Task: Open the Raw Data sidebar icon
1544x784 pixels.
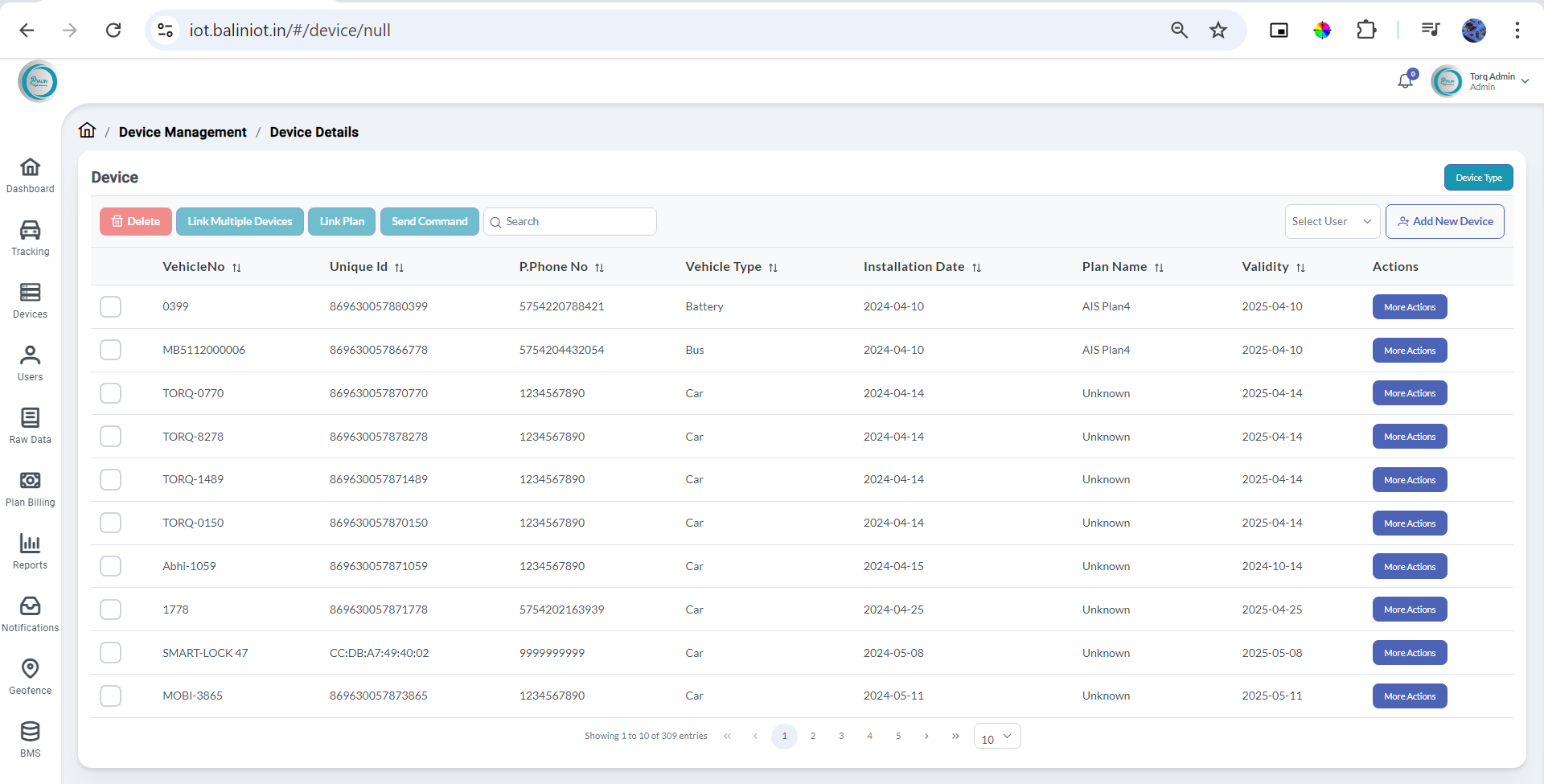Action: (30, 418)
